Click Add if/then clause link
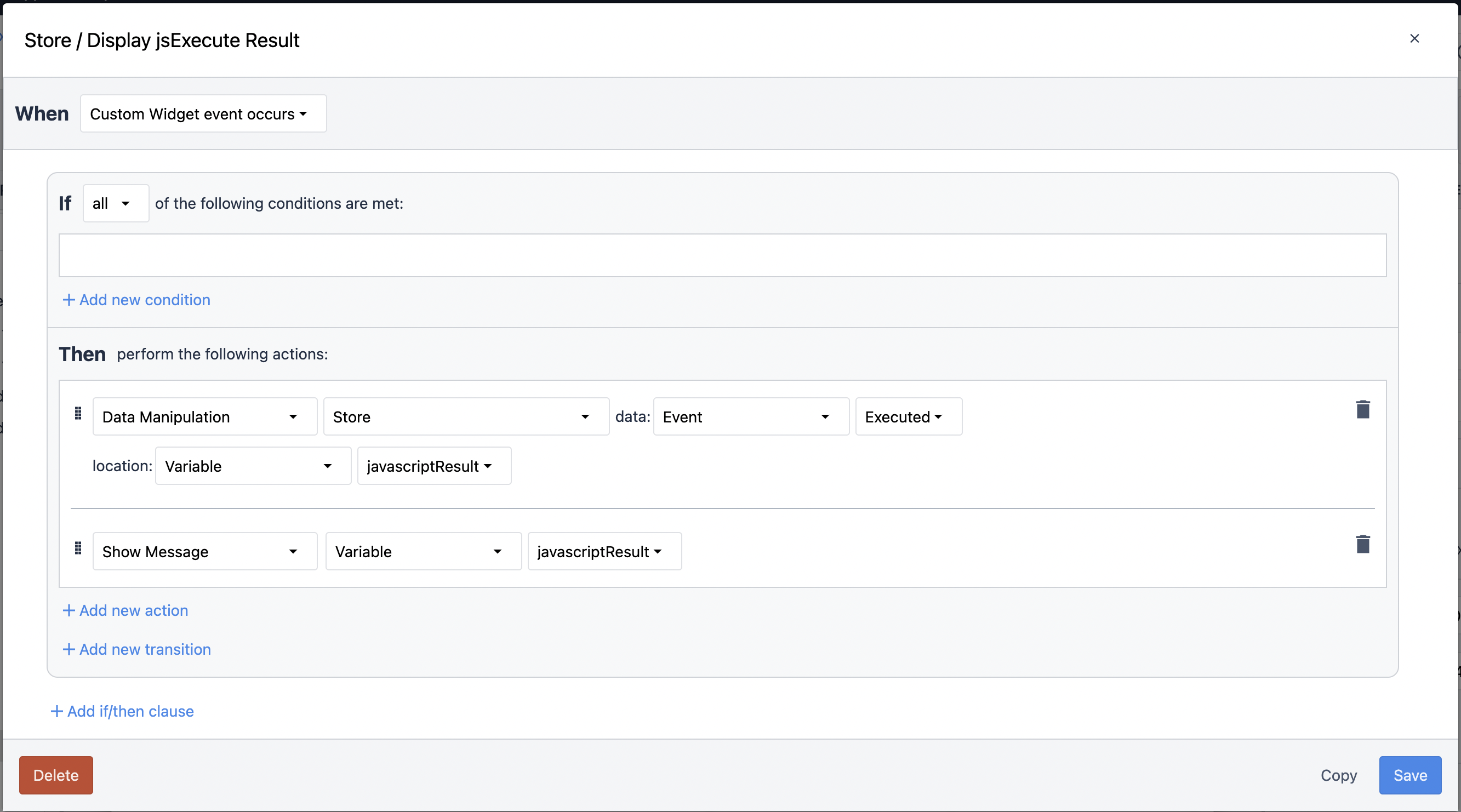 tap(122, 711)
